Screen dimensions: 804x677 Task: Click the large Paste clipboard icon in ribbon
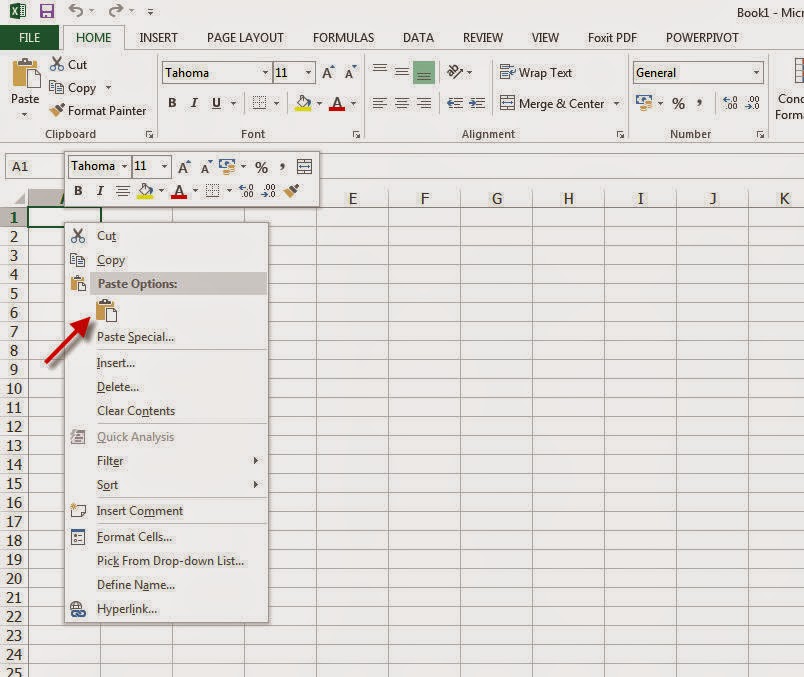(26, 73)
